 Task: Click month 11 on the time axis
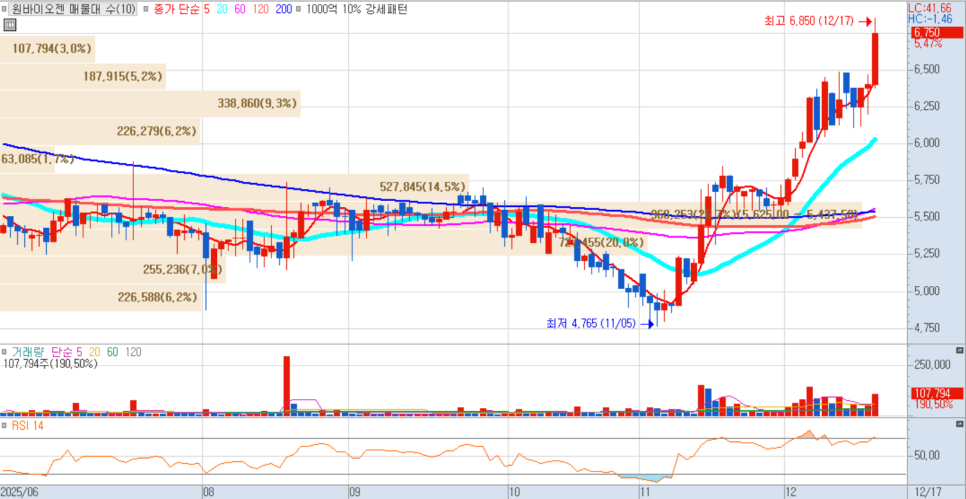pos(646,492)
